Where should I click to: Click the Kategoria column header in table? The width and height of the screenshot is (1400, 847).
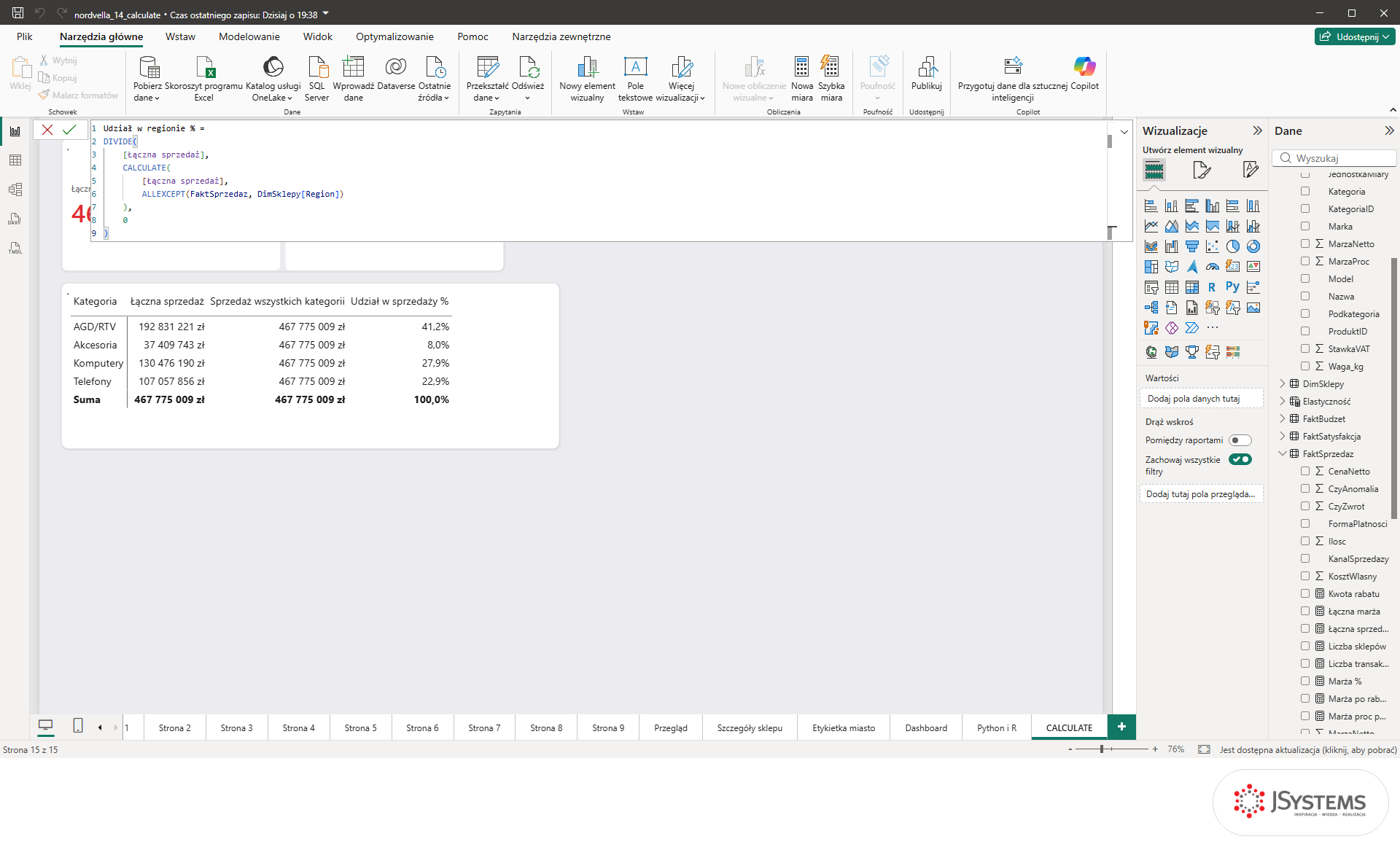[95, 301]
